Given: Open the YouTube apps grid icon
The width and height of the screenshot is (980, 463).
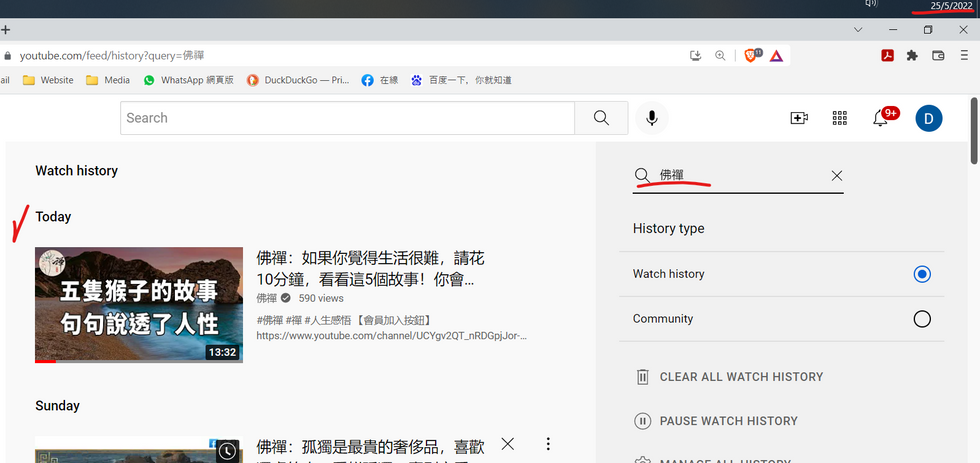Looking at the screenshot, I should (839, 118).
